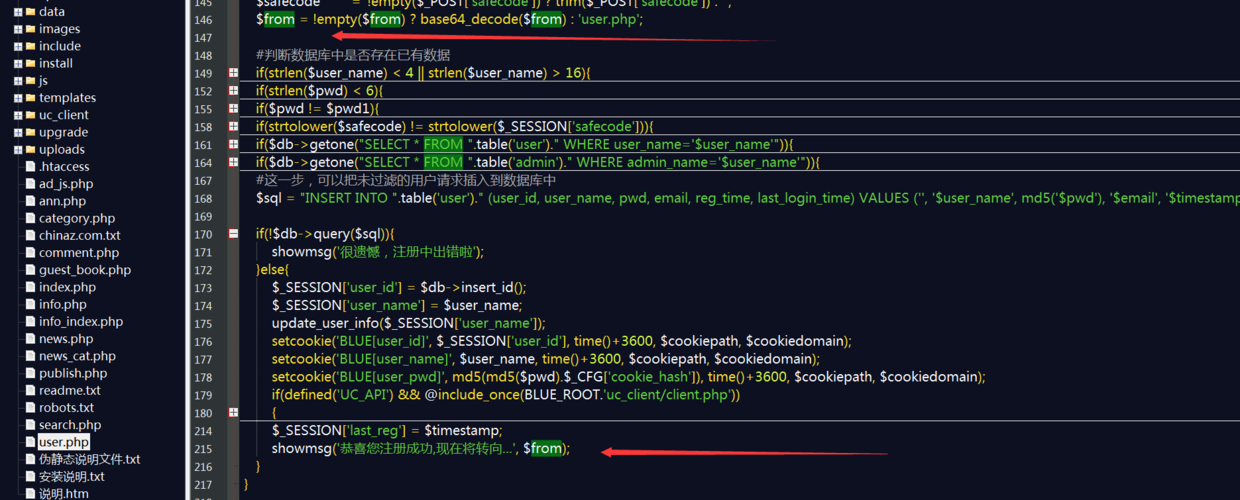Select the .htaccess file
The image size is (1240, 500).
[64, 167]
